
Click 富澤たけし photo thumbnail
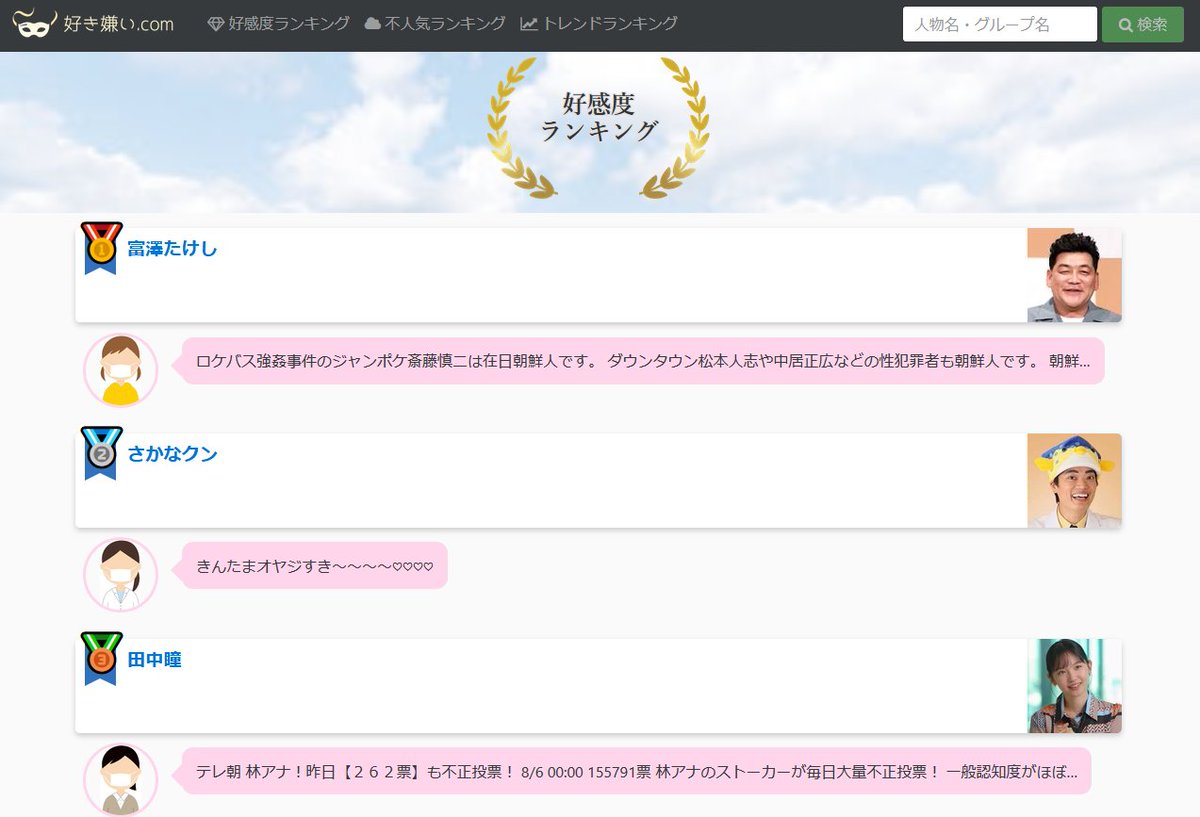point(1074,275)
